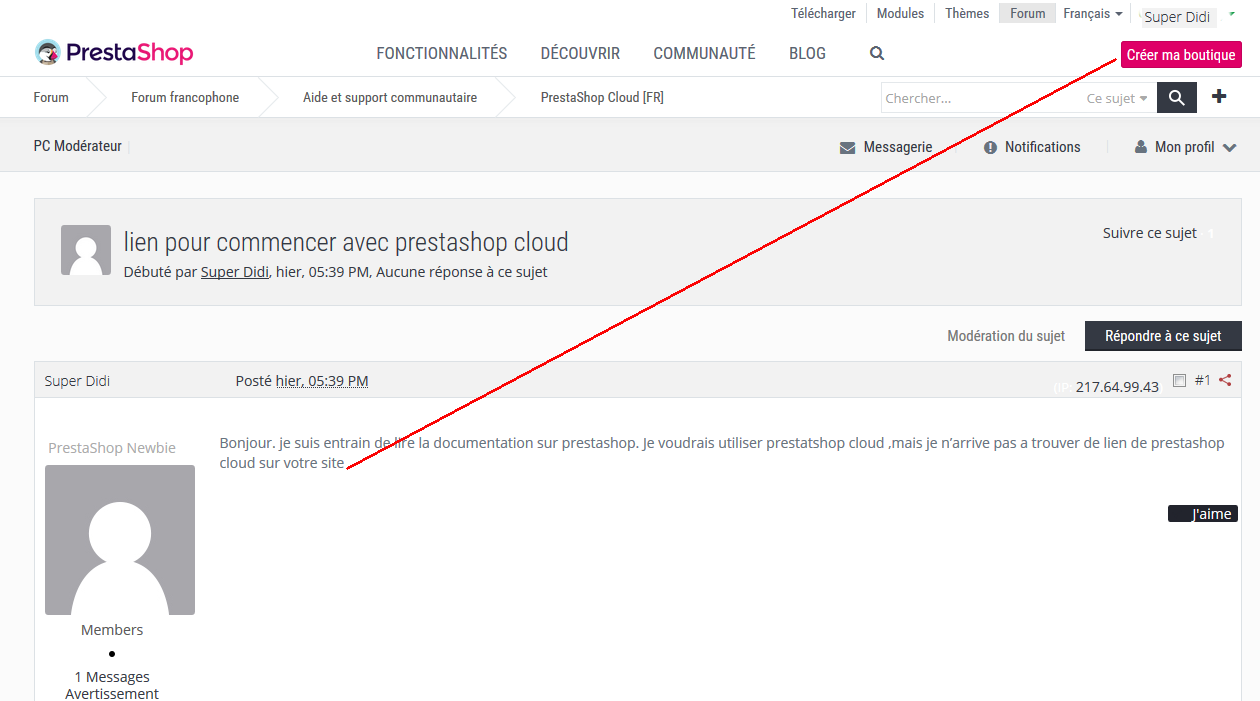Open PrestaShop Cloud [FR] breadcrumb
This screenshot has width=1260, height=701.
click(602, 98)
